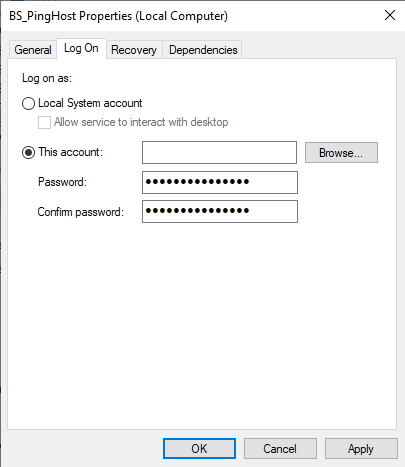Click the Password label text
The width and height of the screenshot is (405, 467).
coord(62,182)
